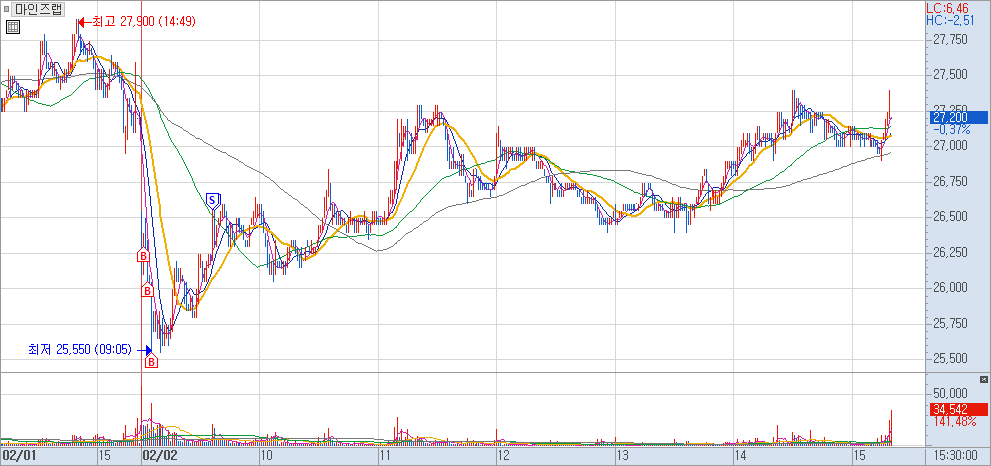The image size is (991, 466).
Task: Click the 25,750 price axis label
Action: [x=951, y=324]
